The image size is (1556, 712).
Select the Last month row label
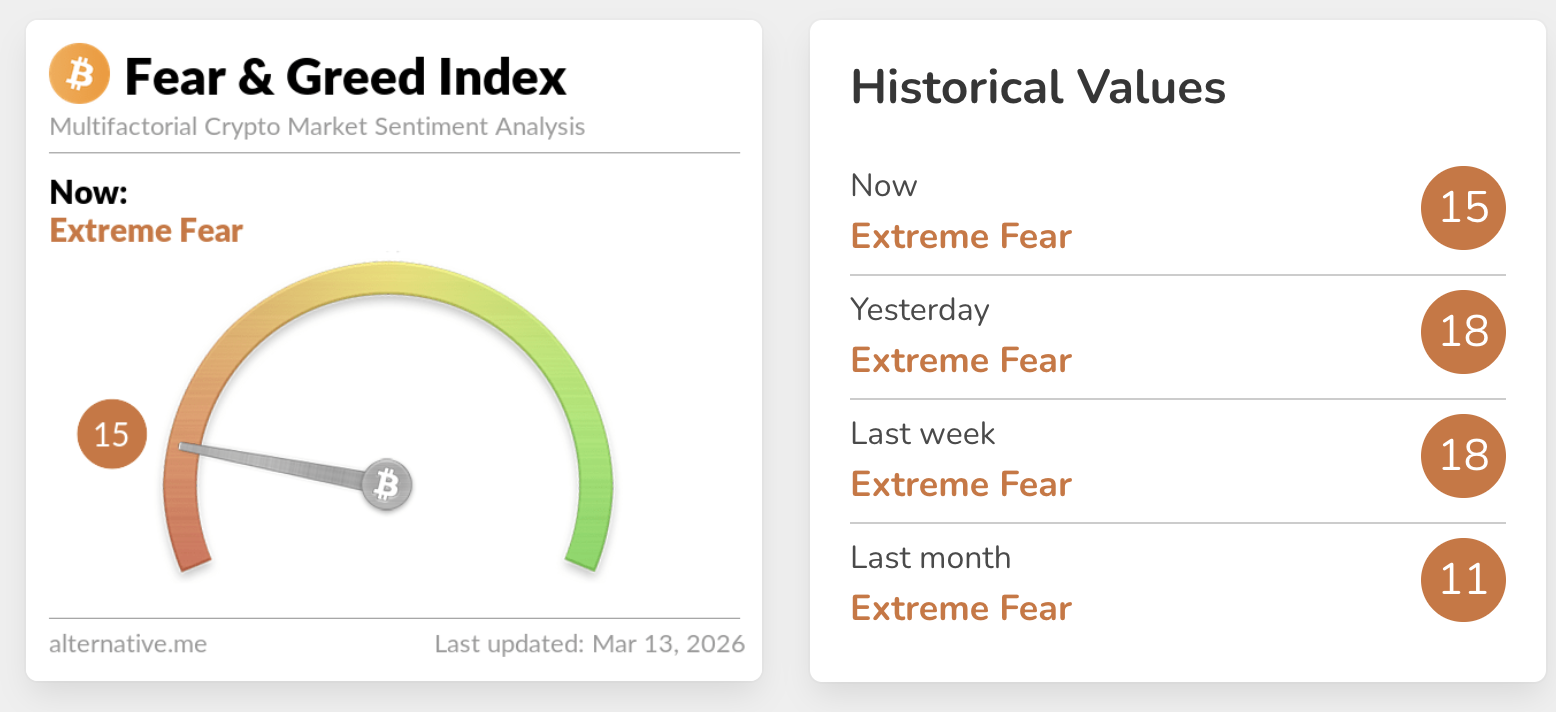pyautogui.click(x=930, y=558)
